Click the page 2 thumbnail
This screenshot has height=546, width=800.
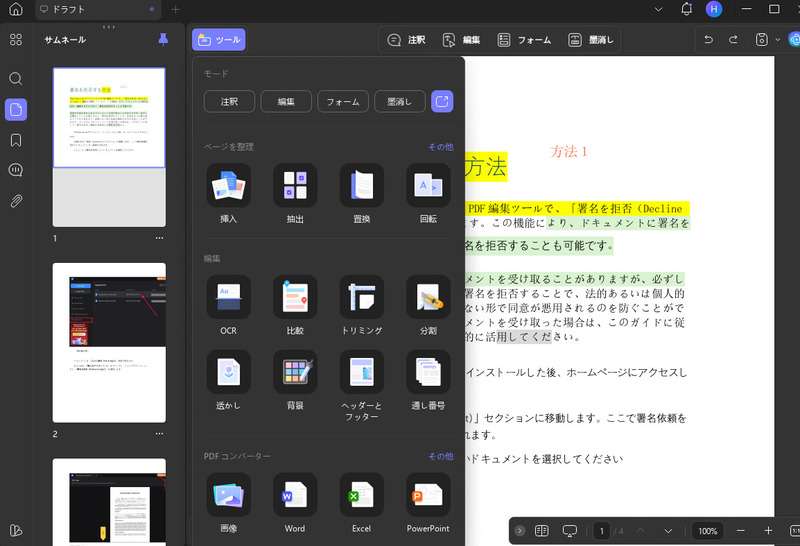[109, 342]
